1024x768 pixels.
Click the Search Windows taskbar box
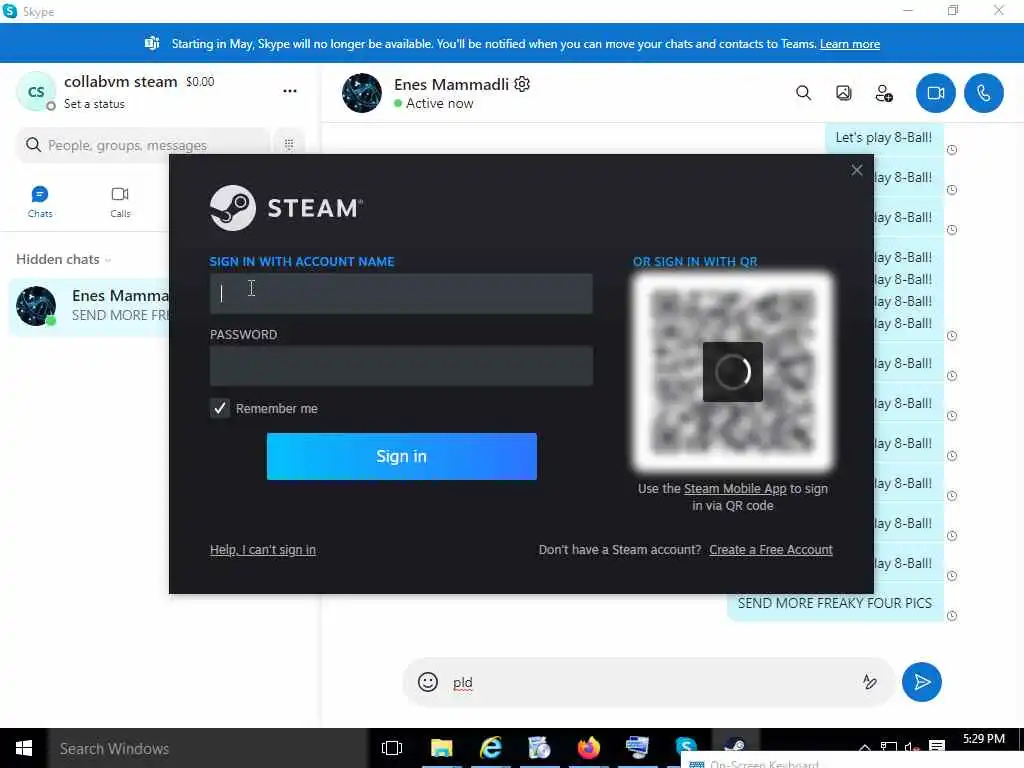click(x=208, y=748)
